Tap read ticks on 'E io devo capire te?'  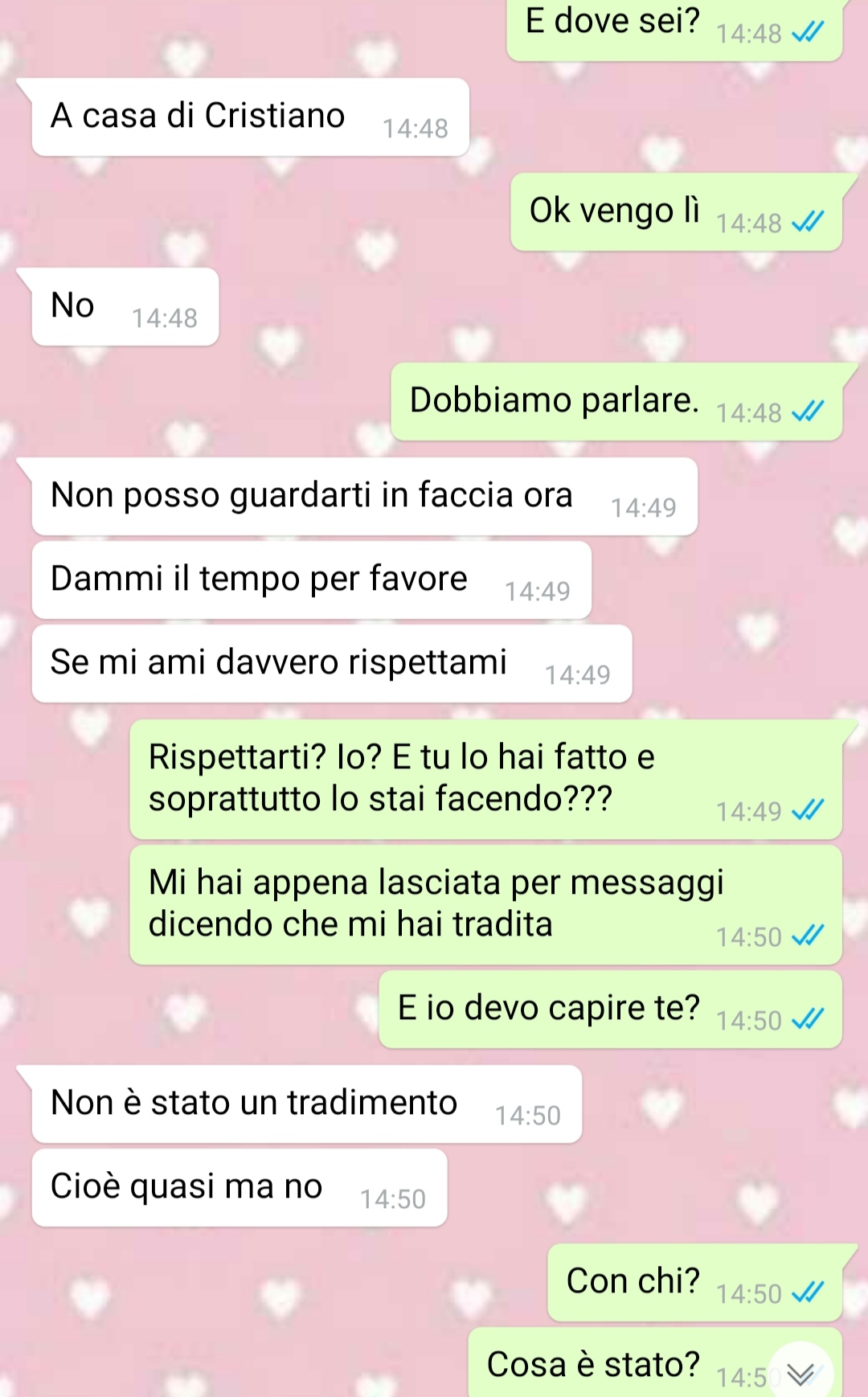[x=808, y=1019]
